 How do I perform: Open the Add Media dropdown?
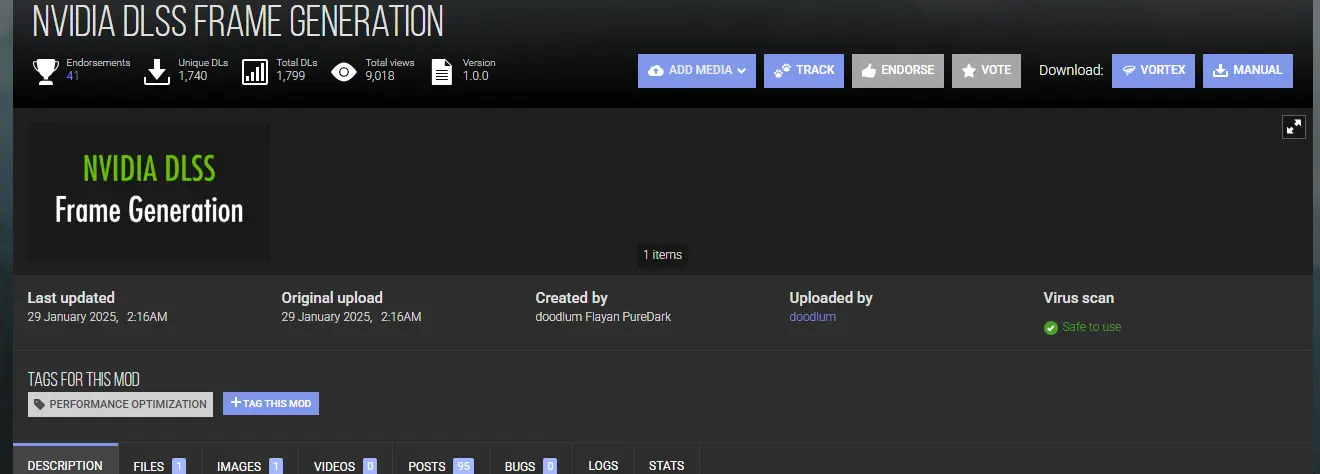pyautogui.click(x=697, y=71)
